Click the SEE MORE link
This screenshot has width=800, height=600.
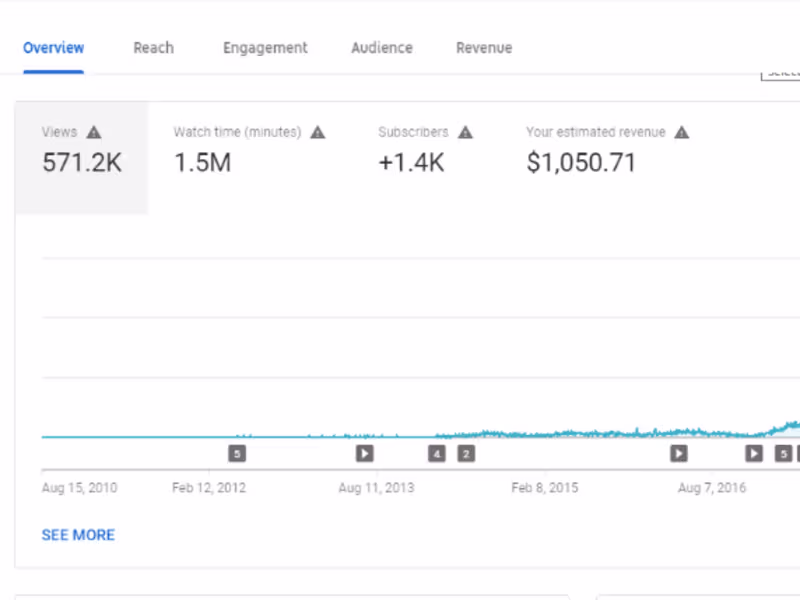[78, 535]
